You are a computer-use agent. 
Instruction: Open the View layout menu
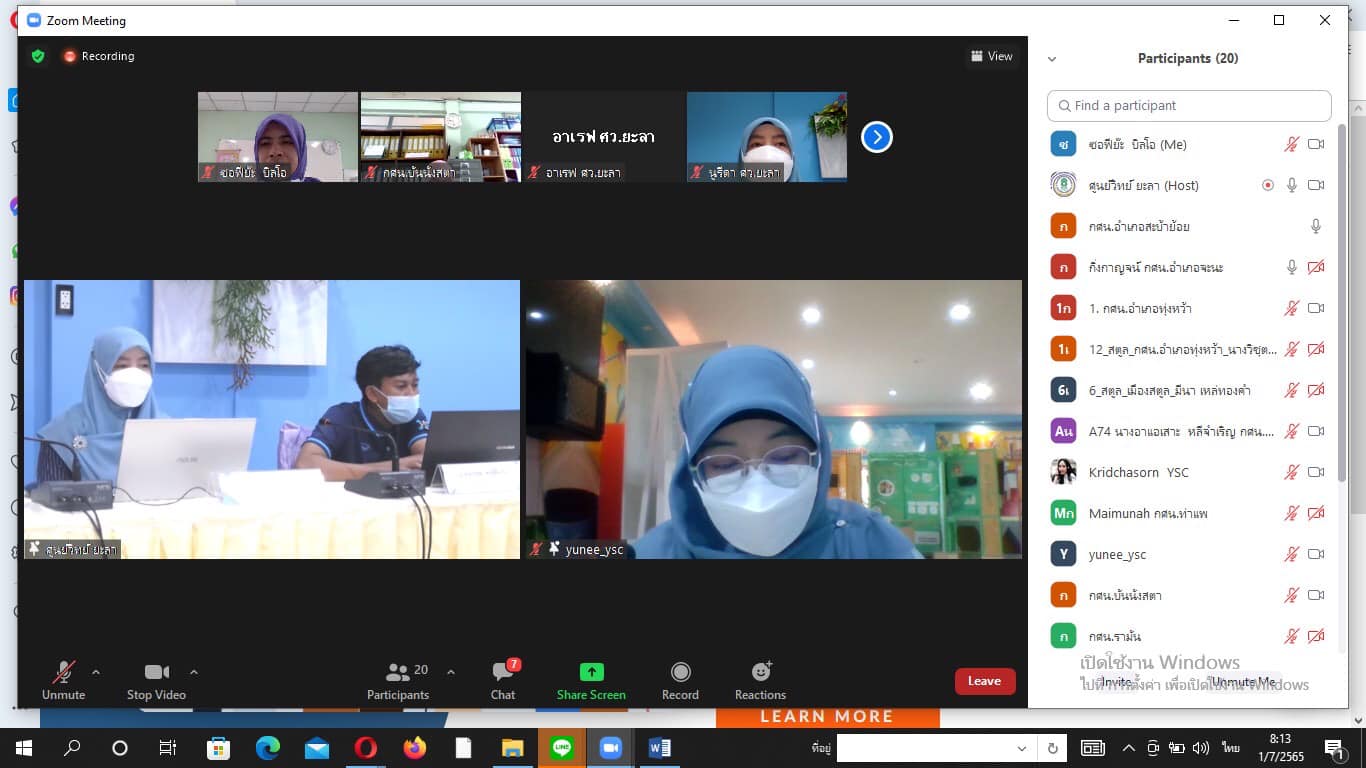(992, 57)
